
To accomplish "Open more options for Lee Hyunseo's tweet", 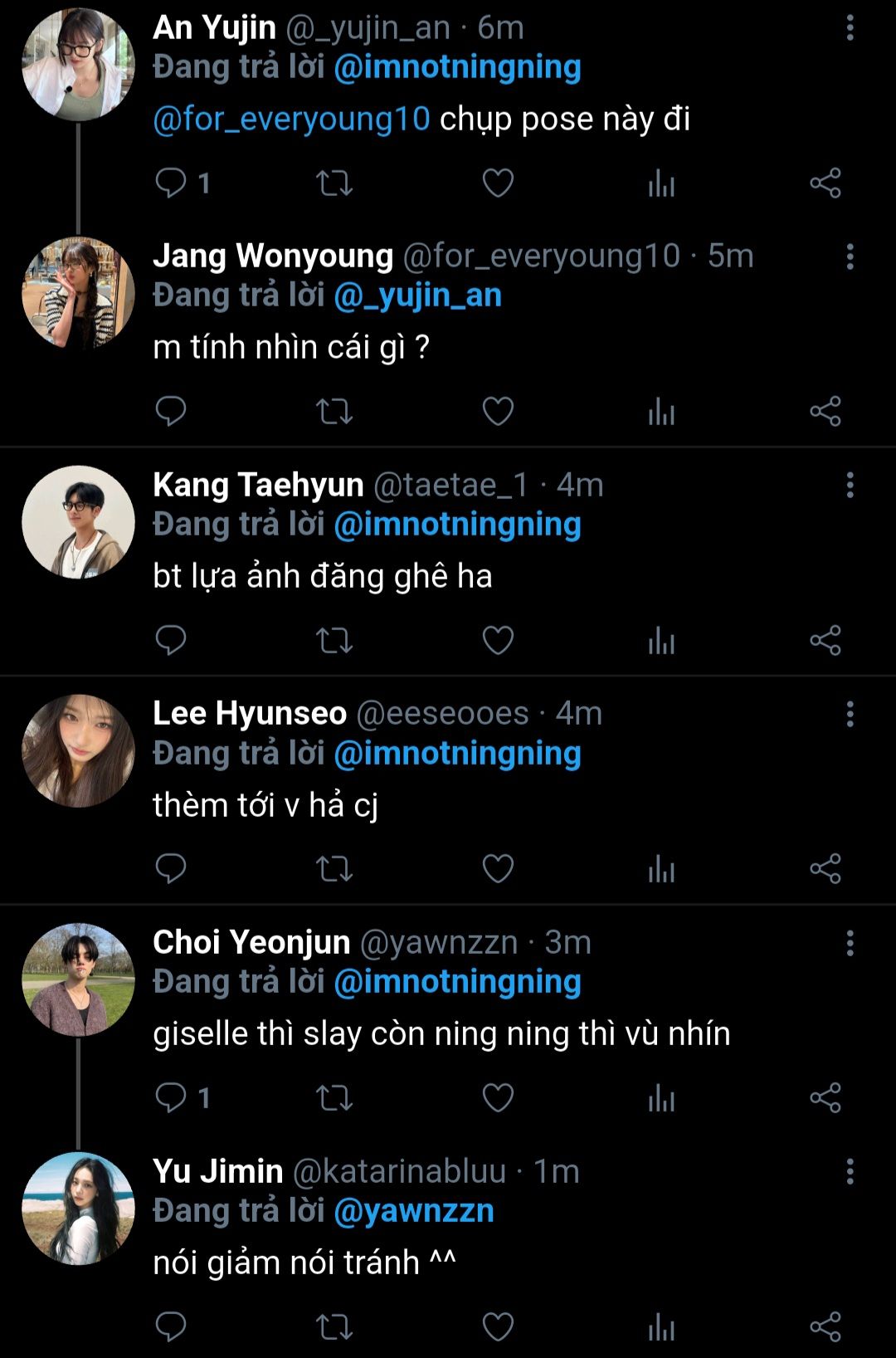I will pos(850,714).
